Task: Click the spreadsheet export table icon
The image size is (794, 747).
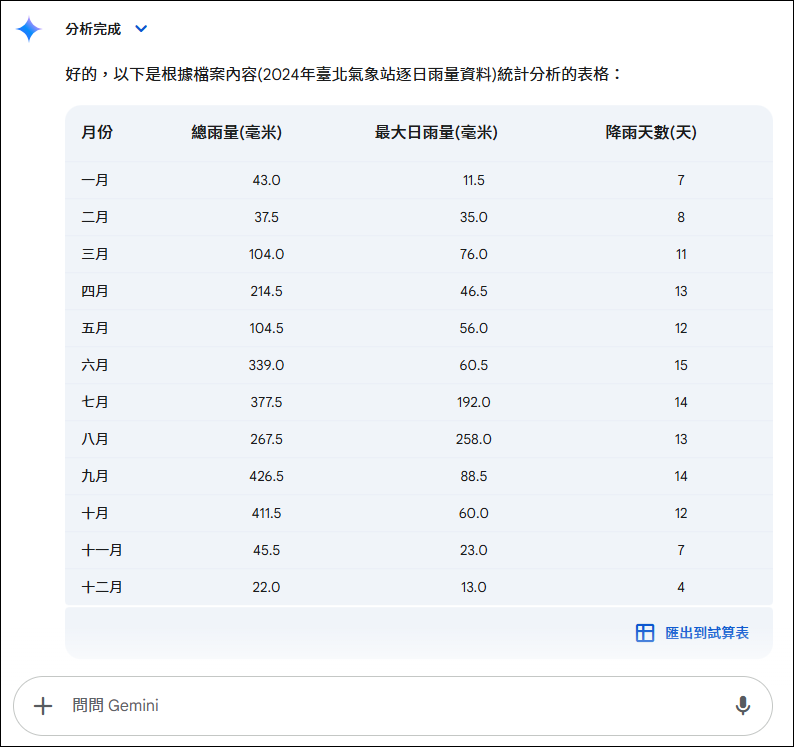Action: 645,633
